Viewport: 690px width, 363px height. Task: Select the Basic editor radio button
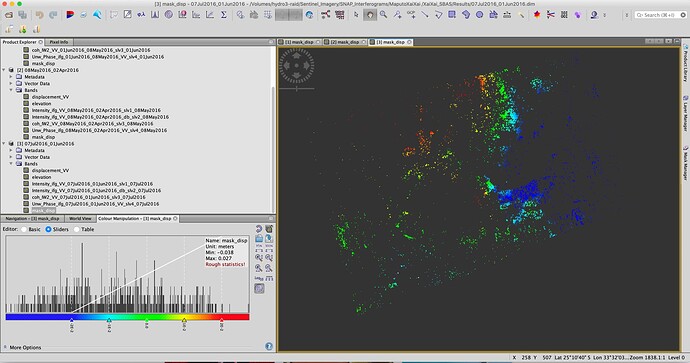[x=24, y=229]
